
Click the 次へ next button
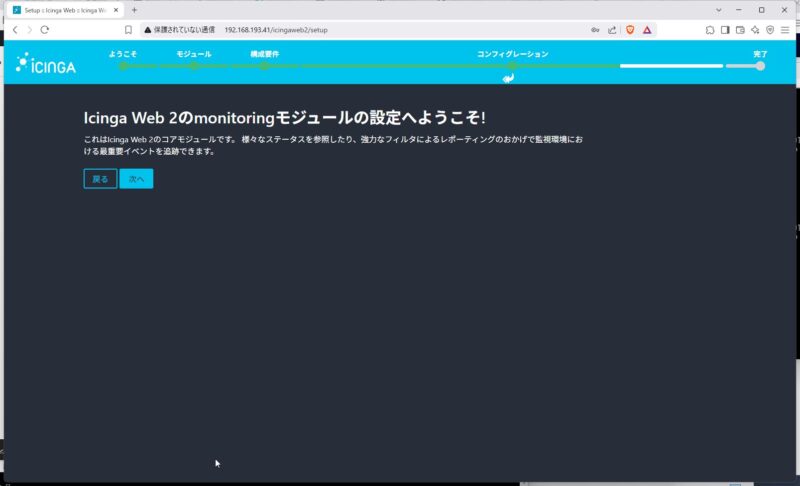point(136,179)
